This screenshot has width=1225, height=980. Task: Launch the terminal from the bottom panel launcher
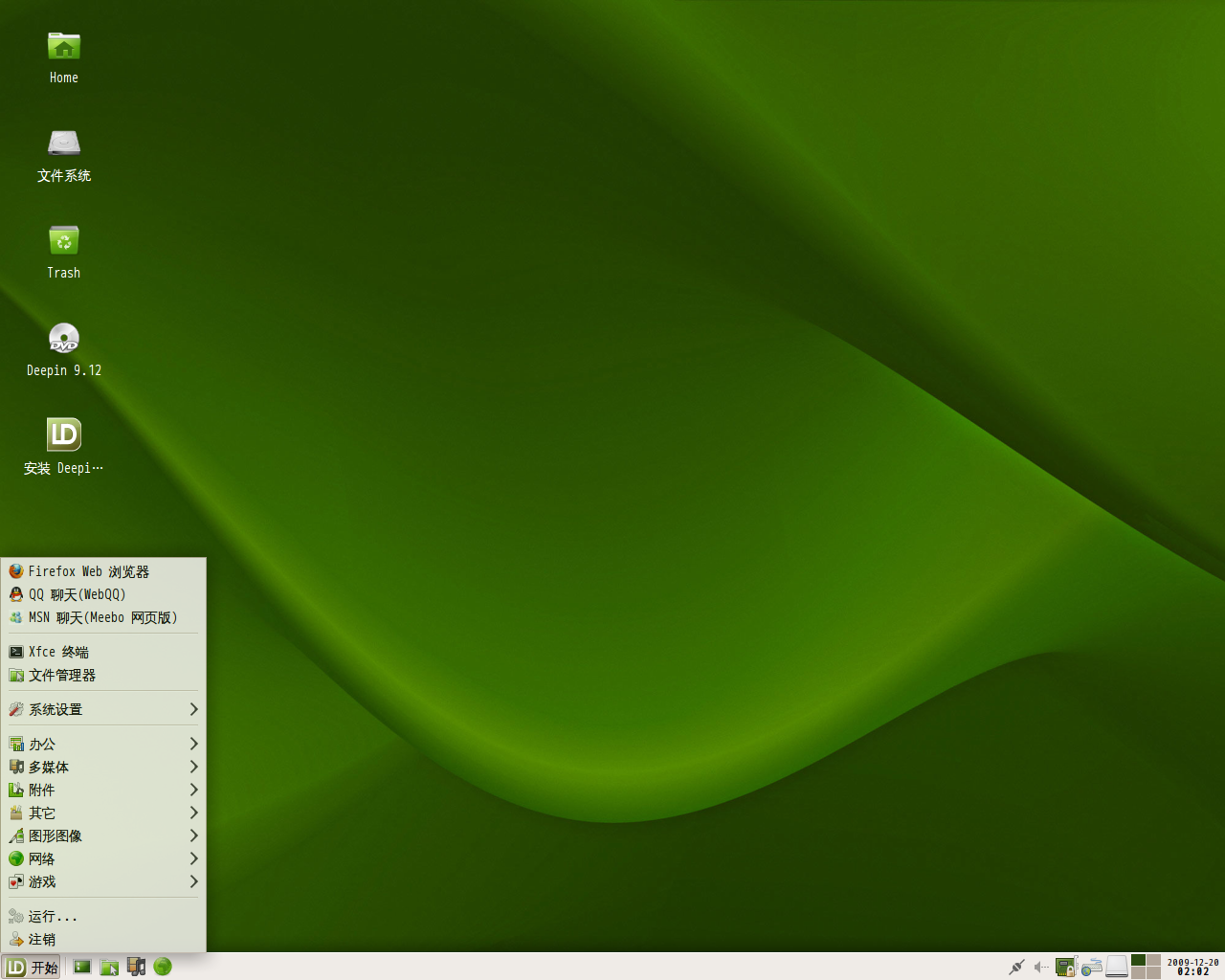pyautogui.click(x=82, y=967)
